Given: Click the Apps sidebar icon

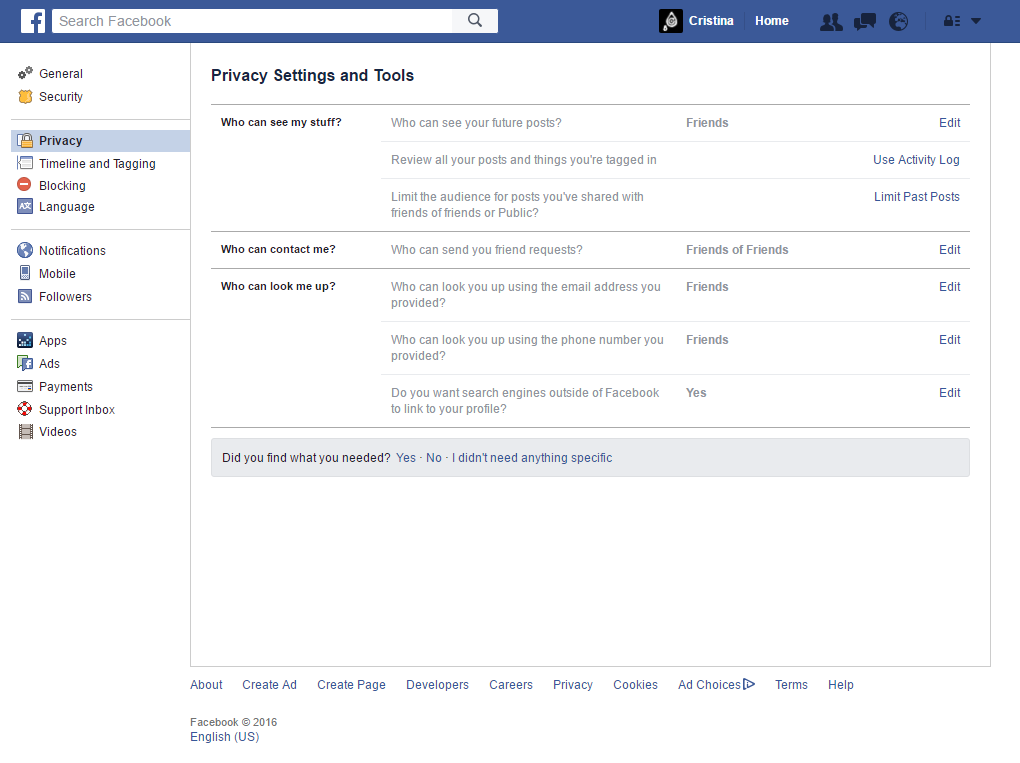Looking at the screenshot, I should coord(25,340).
